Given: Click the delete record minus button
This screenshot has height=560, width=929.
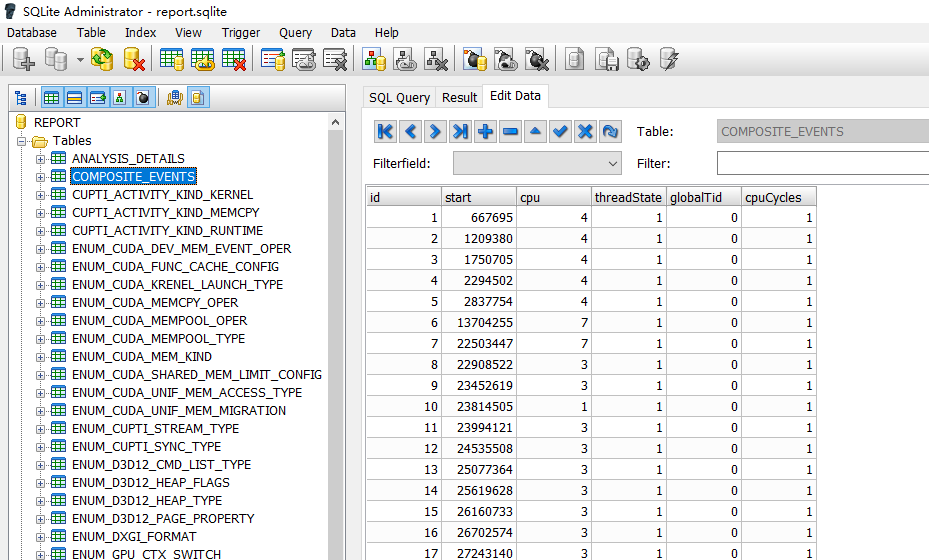Looking at the screenshot, I should pos(510,131).
